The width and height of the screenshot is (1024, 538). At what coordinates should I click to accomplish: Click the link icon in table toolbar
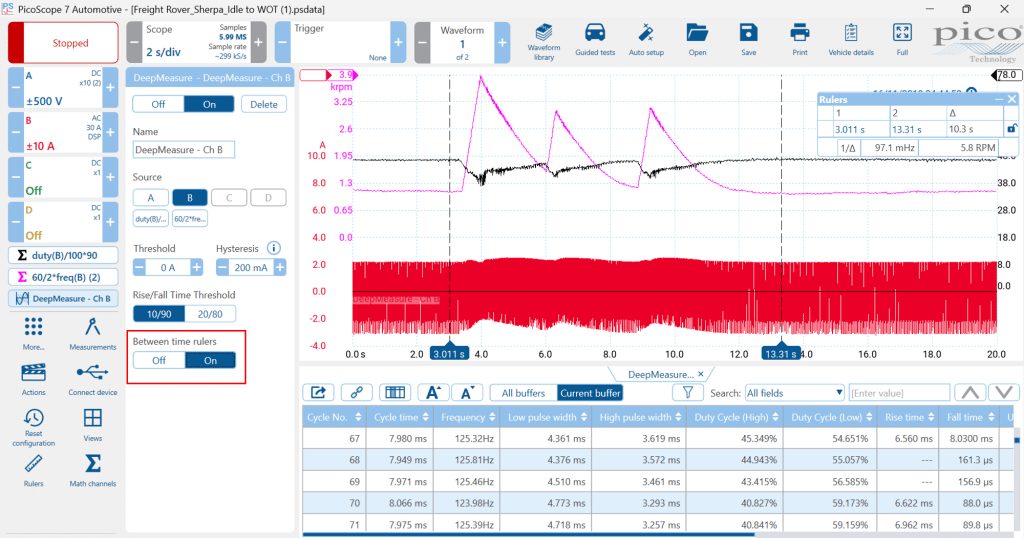tap(357, 392)
